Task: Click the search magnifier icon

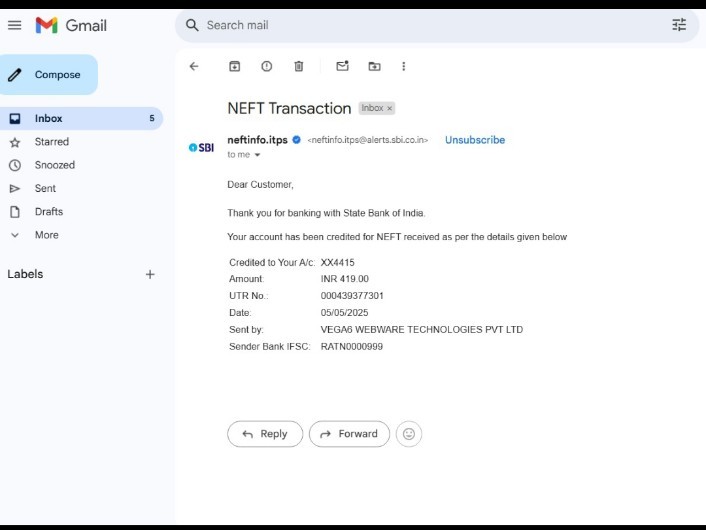Action: (x=192, y=25)
